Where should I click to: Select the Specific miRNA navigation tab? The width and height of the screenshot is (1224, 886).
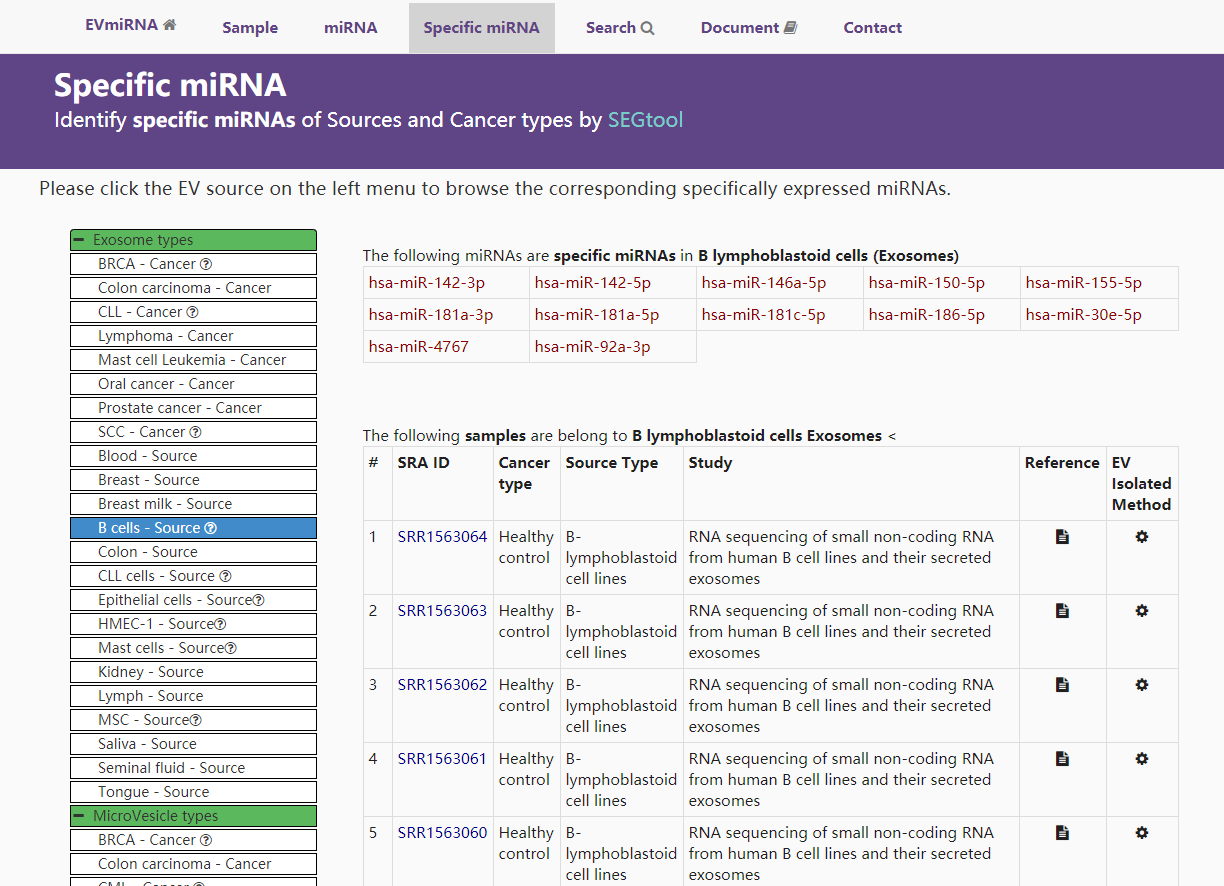pos(482,28)
